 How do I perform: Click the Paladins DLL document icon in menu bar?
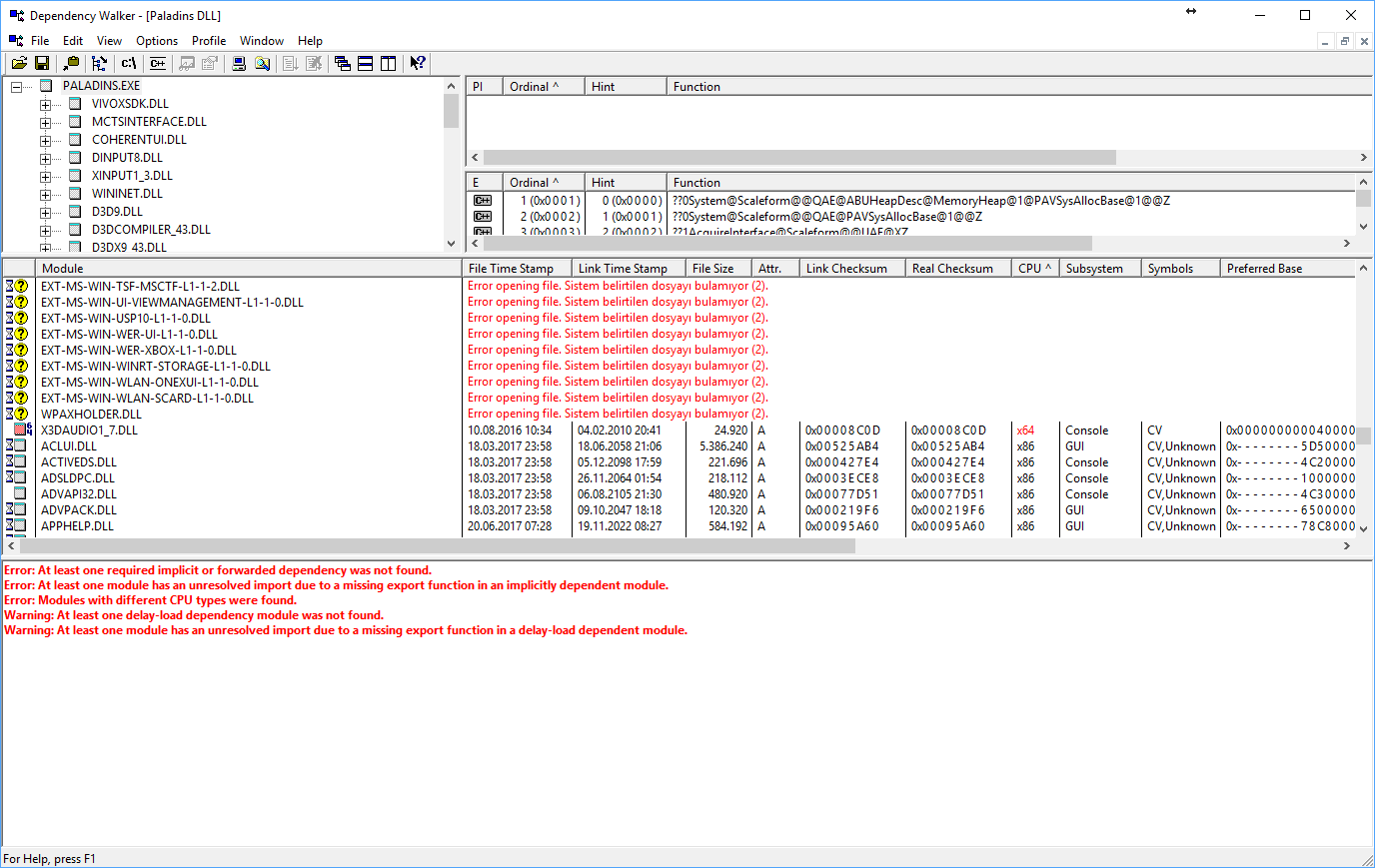point(15,40)
